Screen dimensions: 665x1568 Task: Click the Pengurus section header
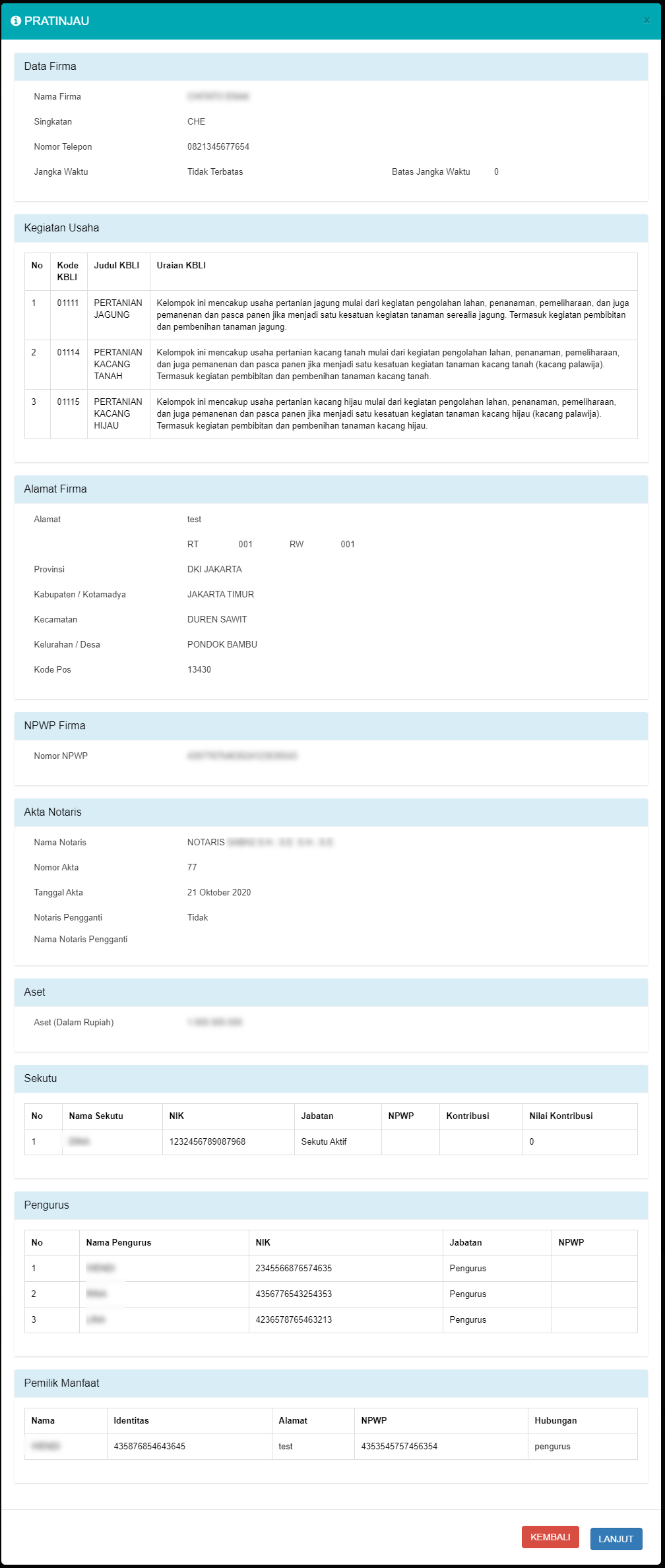(x=46, y=1205)
